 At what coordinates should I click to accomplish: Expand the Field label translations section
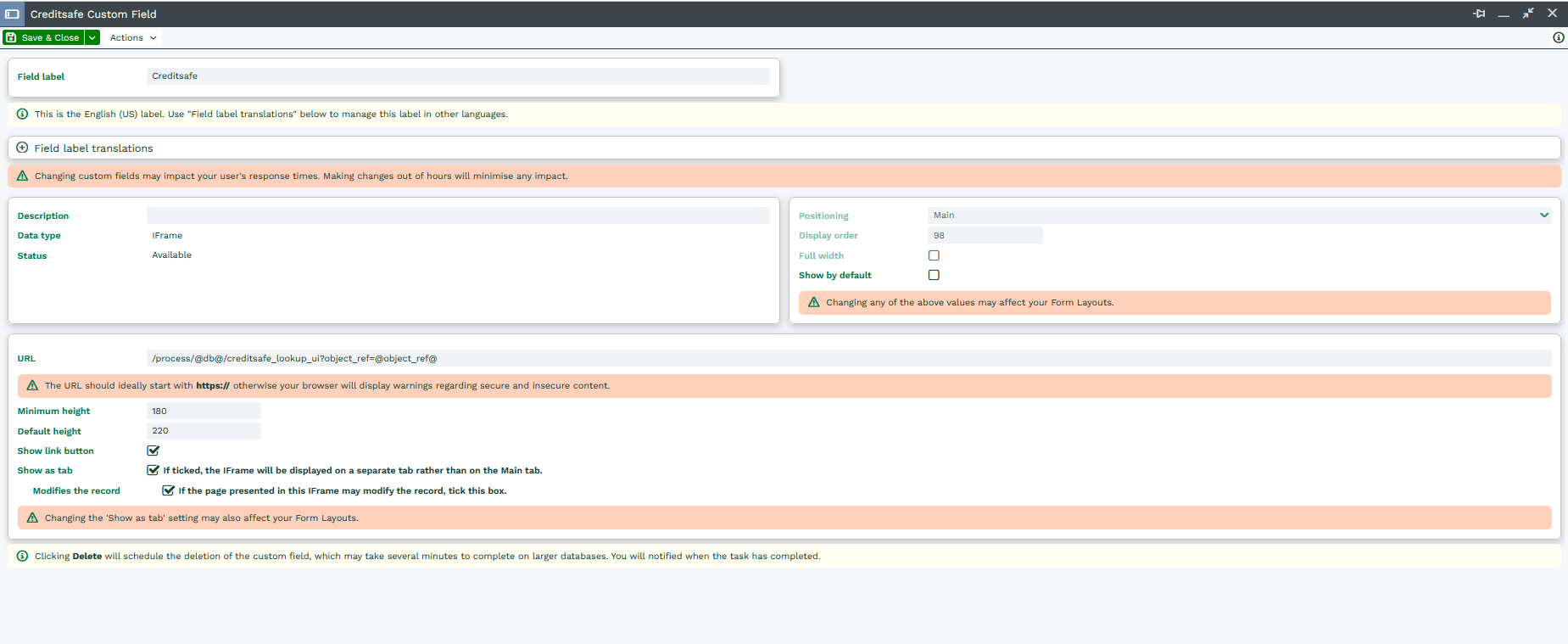point(93,148)
